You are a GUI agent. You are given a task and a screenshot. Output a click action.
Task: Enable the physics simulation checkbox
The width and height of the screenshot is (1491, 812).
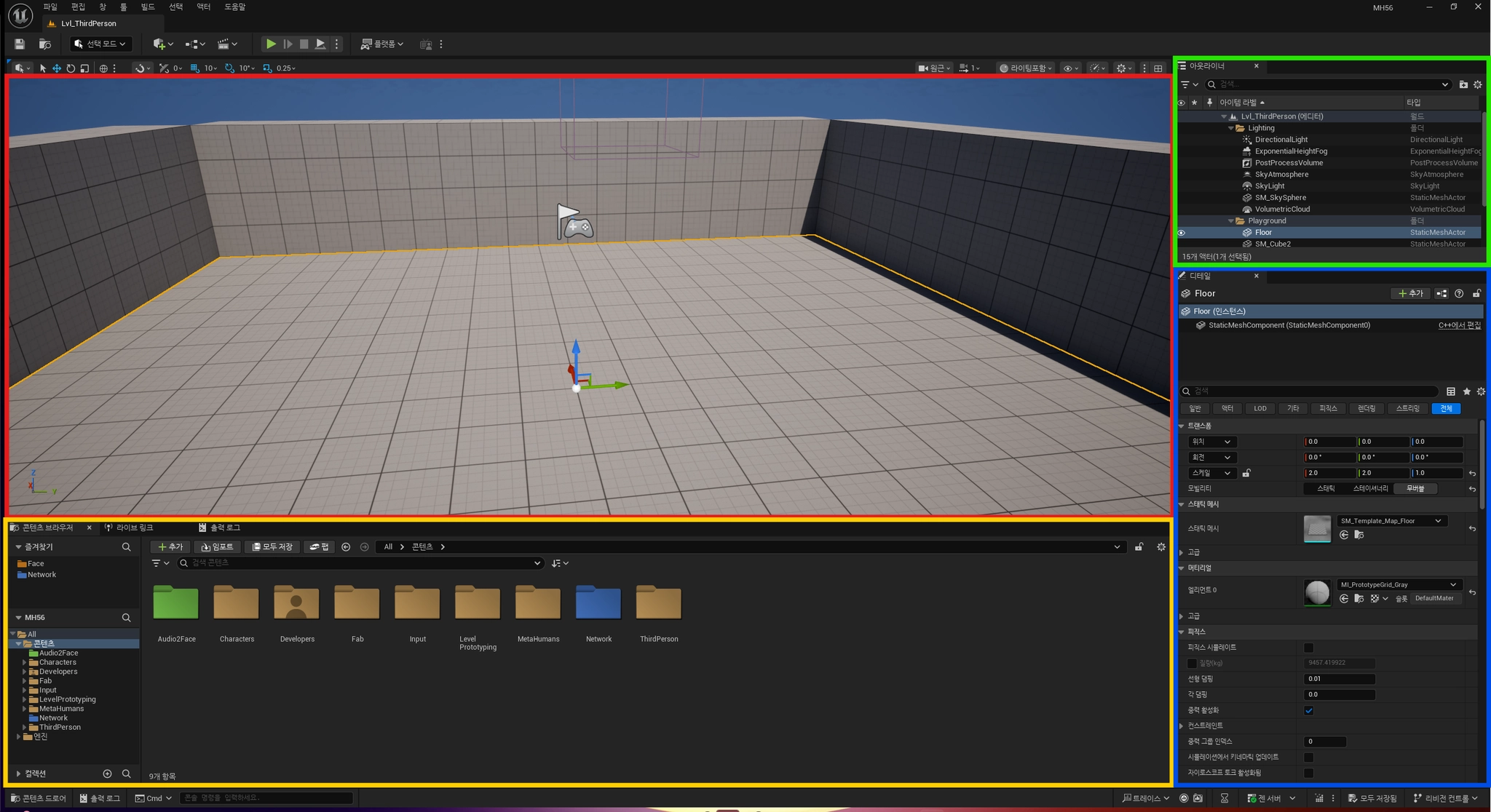pos(1308,648)
